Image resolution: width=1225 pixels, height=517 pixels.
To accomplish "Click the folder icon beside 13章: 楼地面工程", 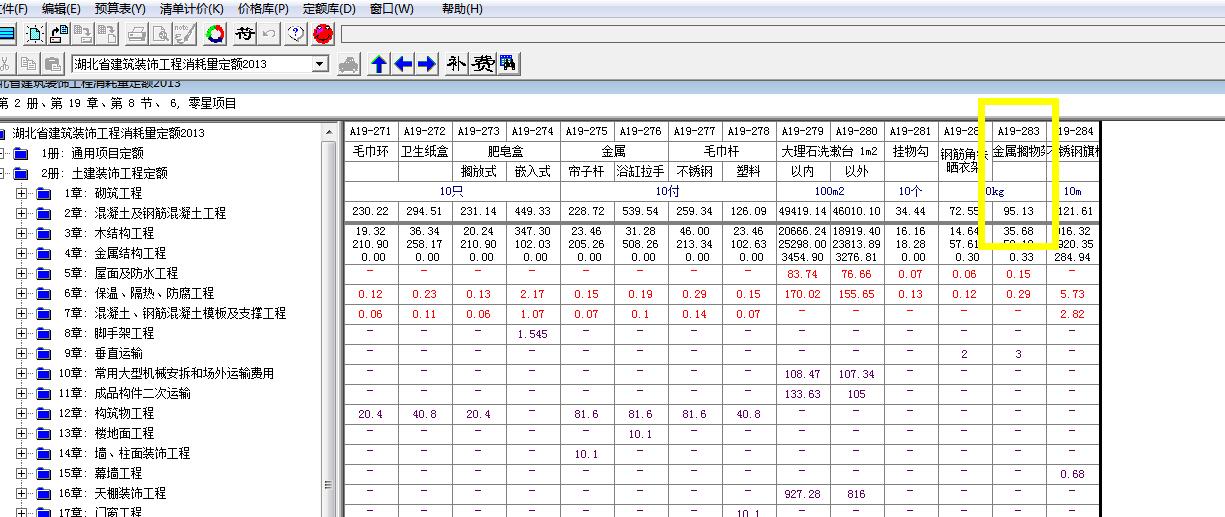I will point(43,433).
